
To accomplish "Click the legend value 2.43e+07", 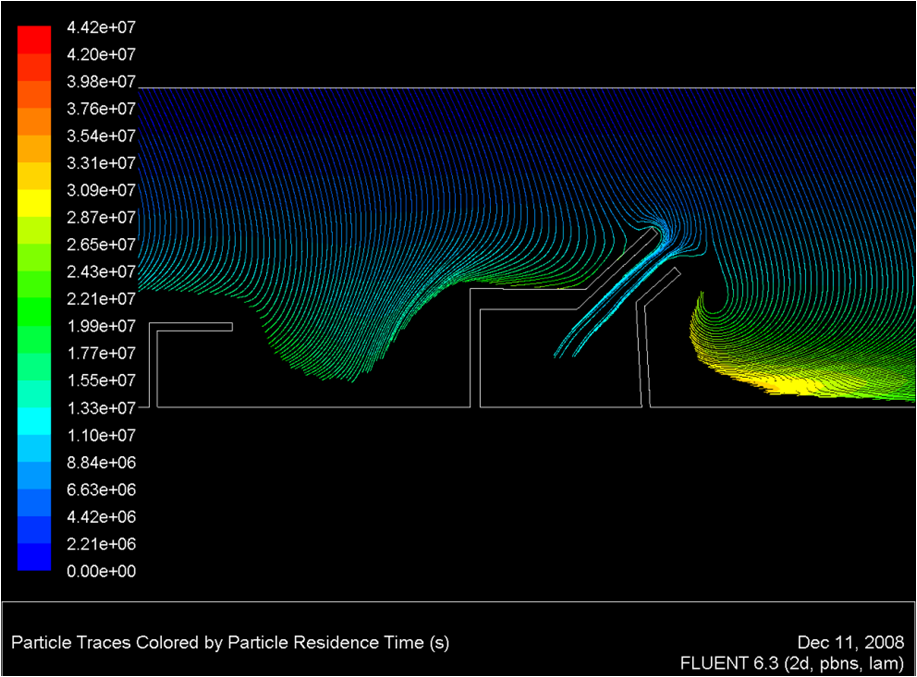I will (x=101, y=272).
